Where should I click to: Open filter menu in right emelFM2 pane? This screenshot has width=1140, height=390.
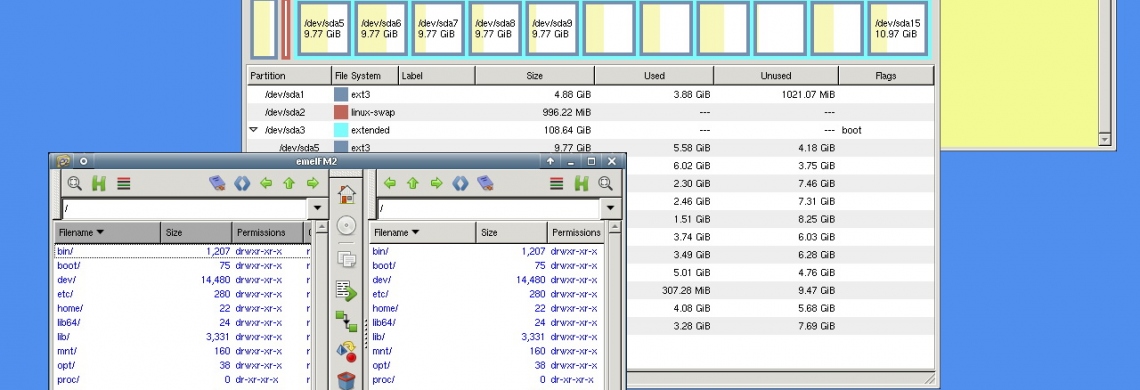(557, 183)
